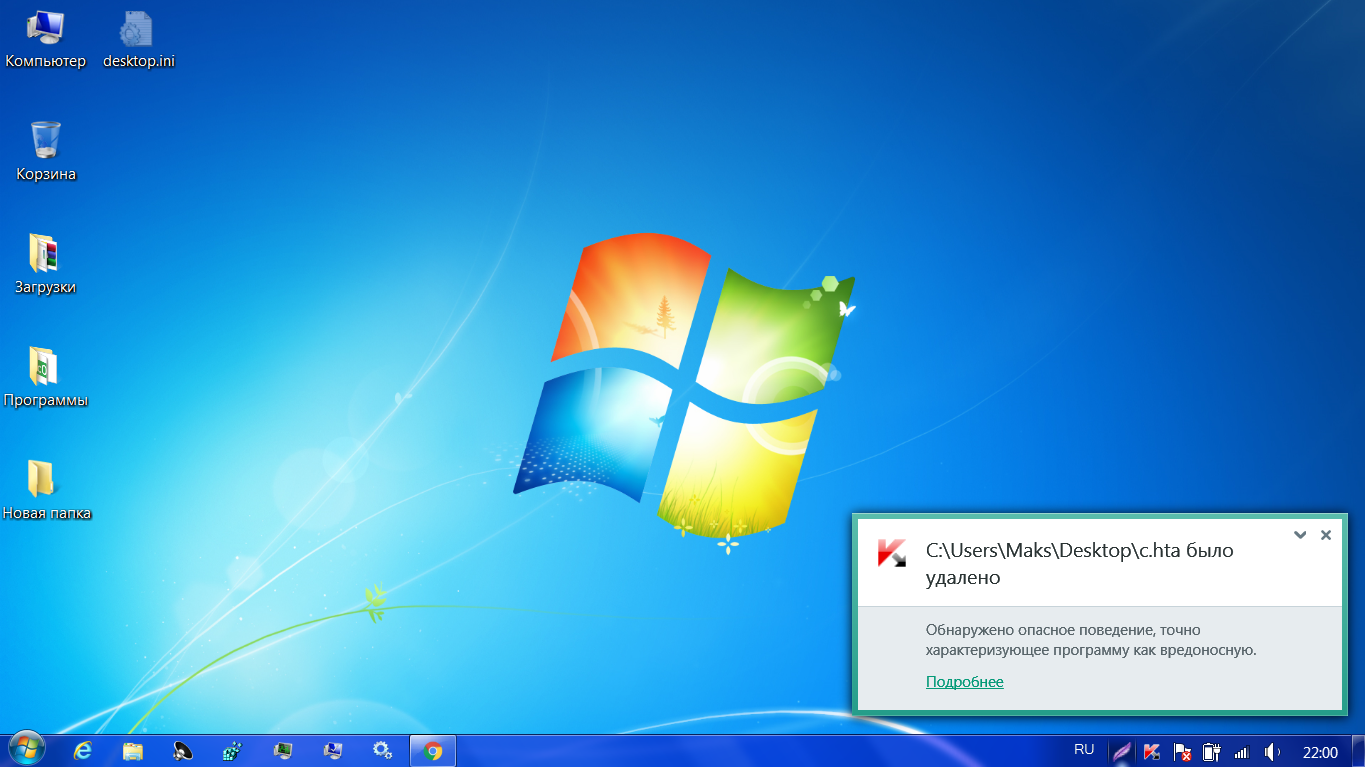Click the battery power tray icon
This screenshot has width=1365, height=767.
[1211, 751]
